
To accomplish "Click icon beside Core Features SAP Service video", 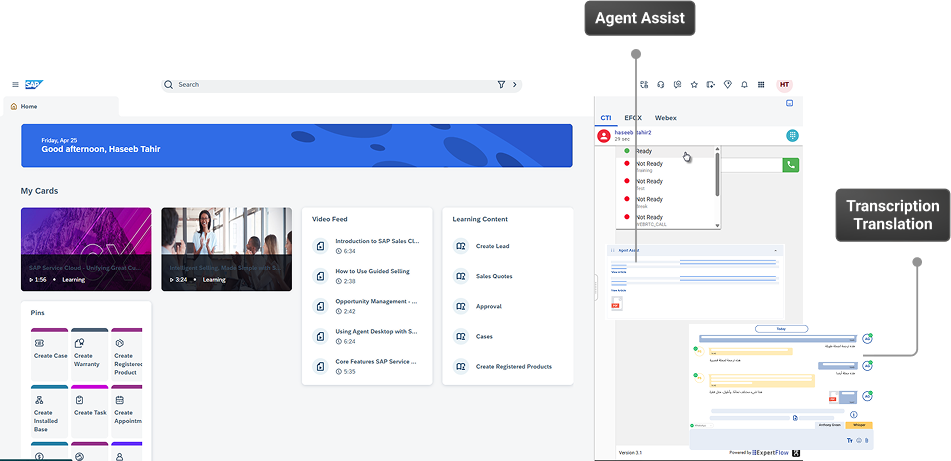I will (x=320, y=366).
